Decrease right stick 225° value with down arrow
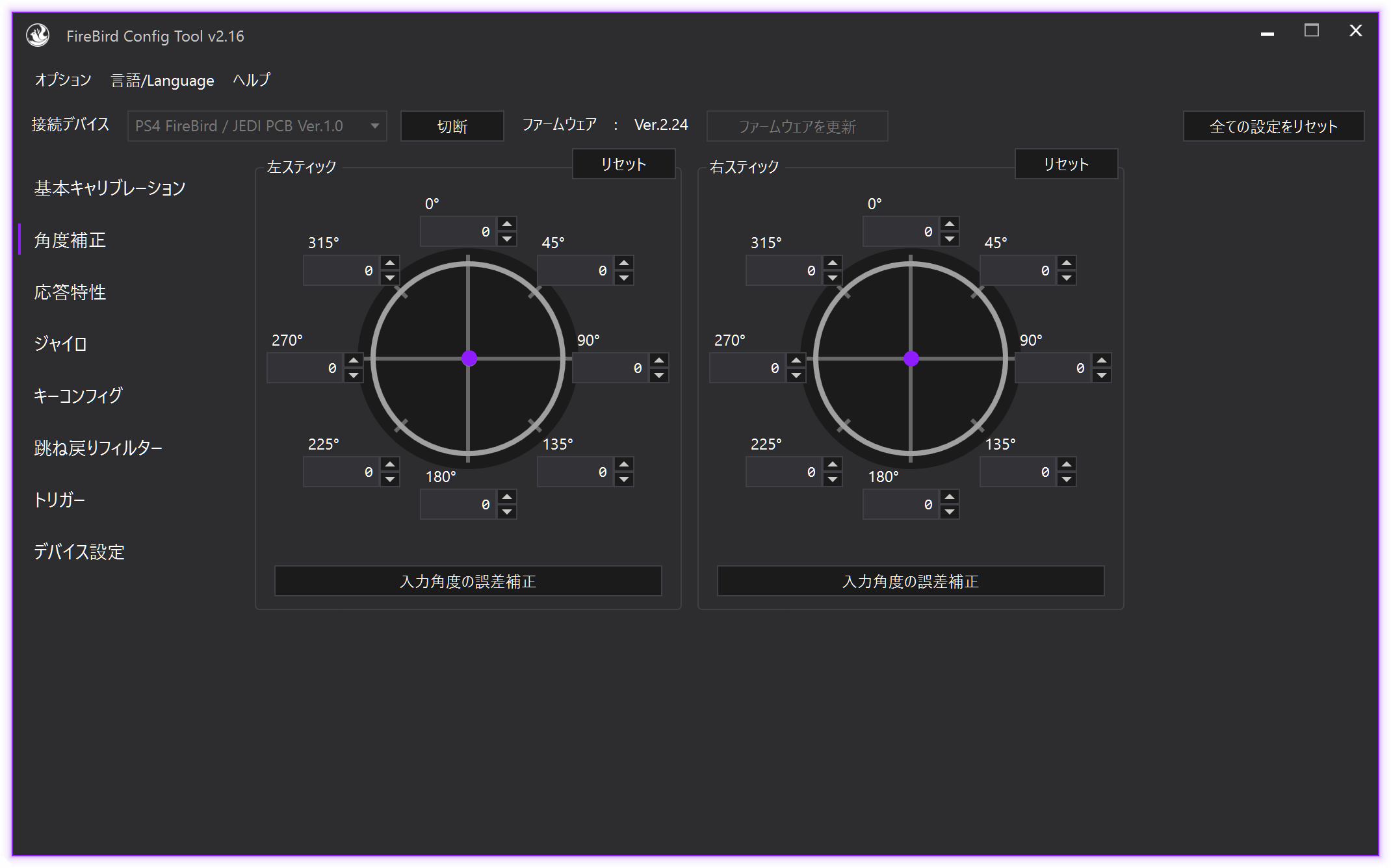This screenshot has height=868, width=1391. (832, 479)
